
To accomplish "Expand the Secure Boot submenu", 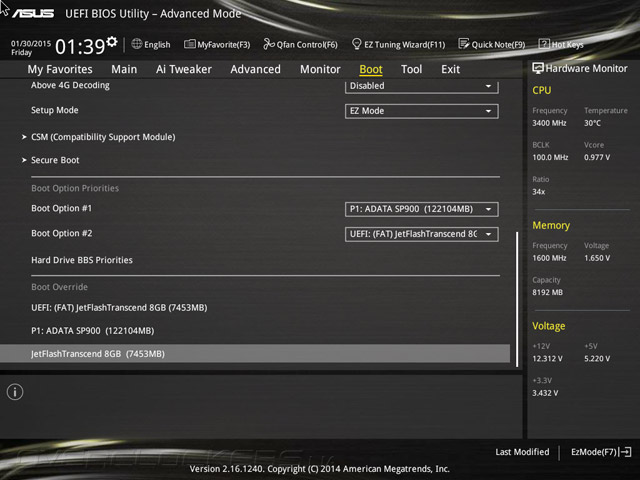I will (55, 160).
